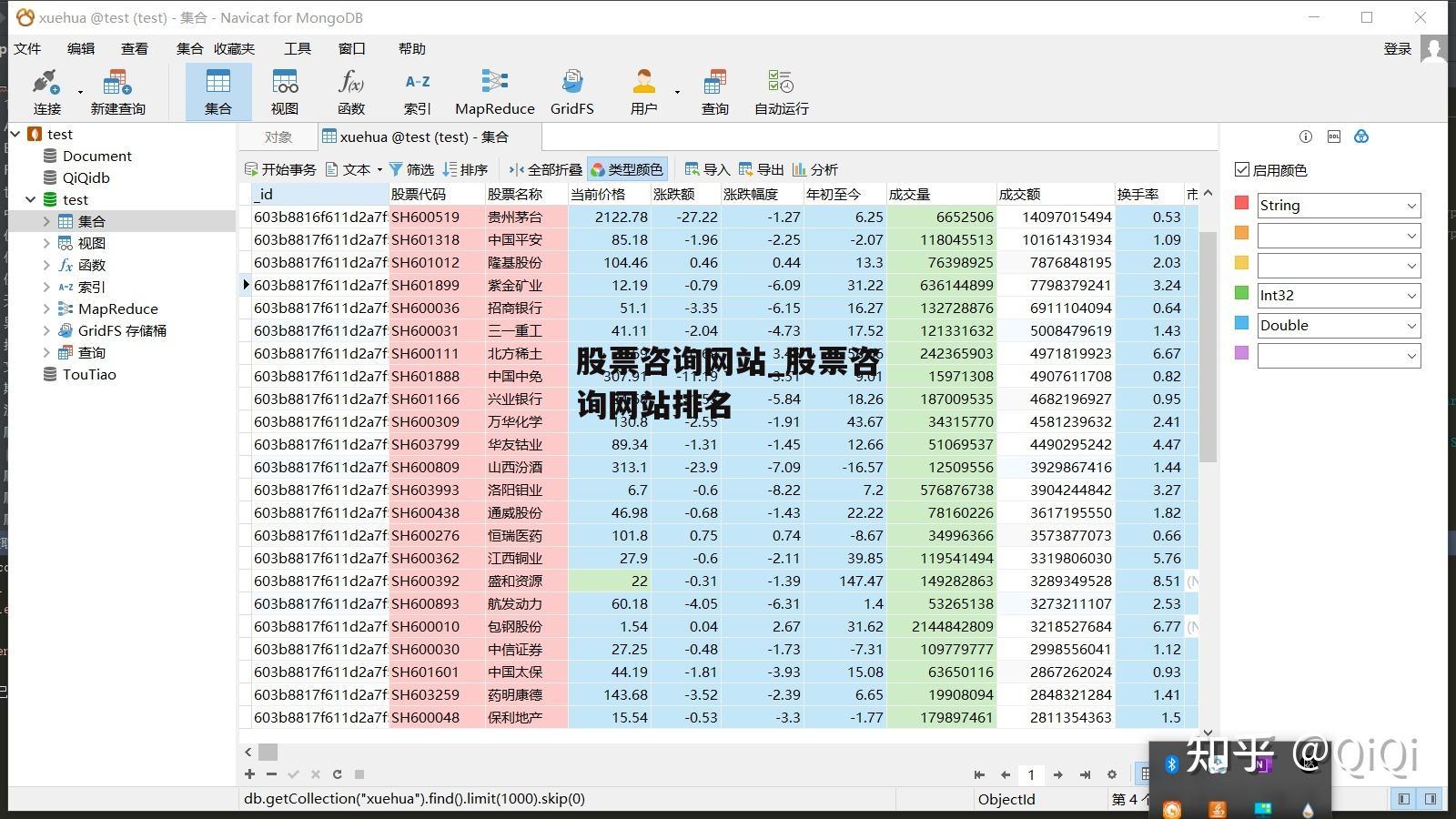Go to the last page
This screenshot has height=819, width=1456.
click(1085, 774)
